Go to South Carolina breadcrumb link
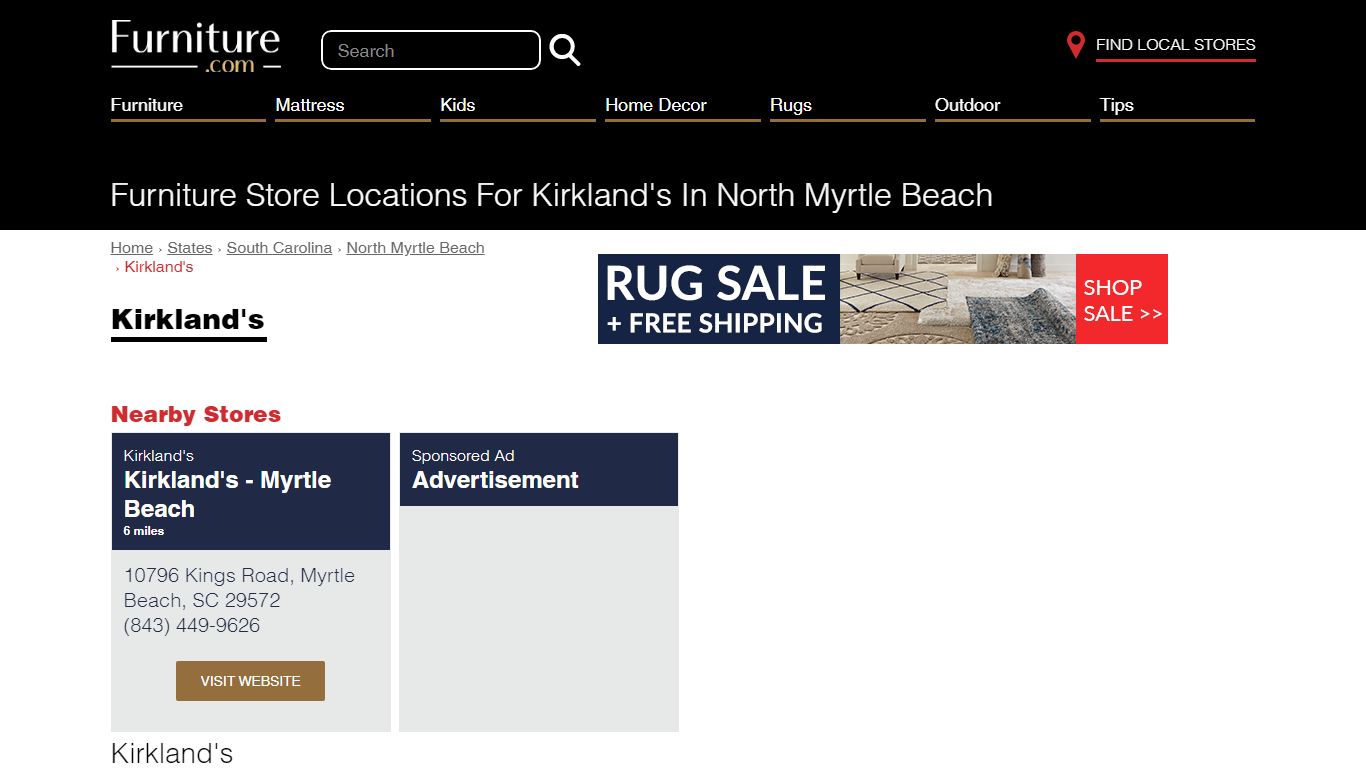The image size is (1366, 768). click(x=279, y=248)
